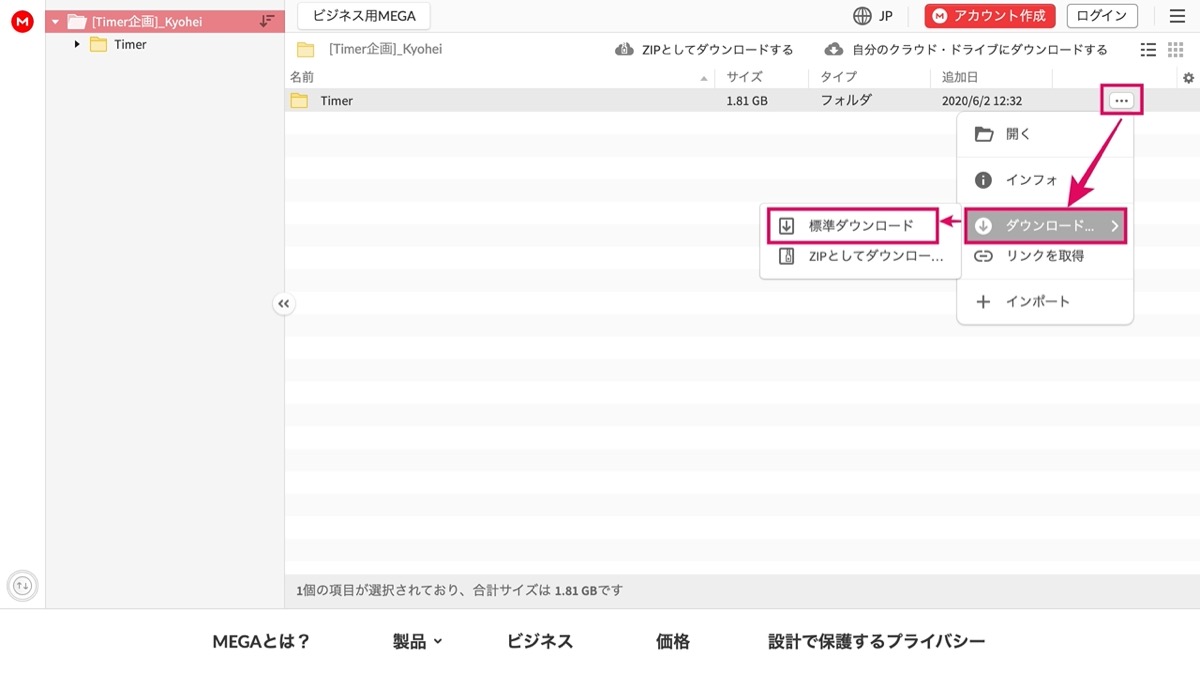Select インフォ in the context menu
This screenshot has height=674, width=1200.
pyautogui.click(x=1045, y=180)
